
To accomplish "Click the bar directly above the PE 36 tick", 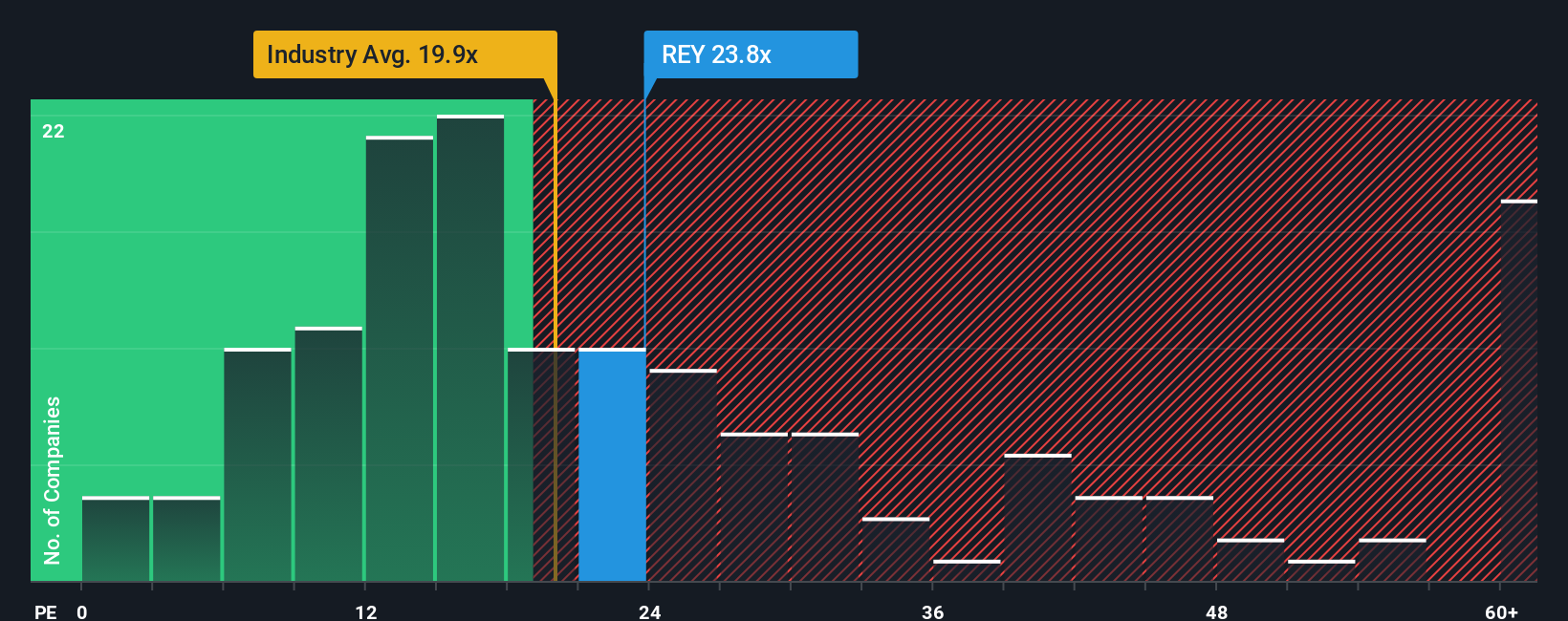I will pyautogui.click(x=967, y=570).
